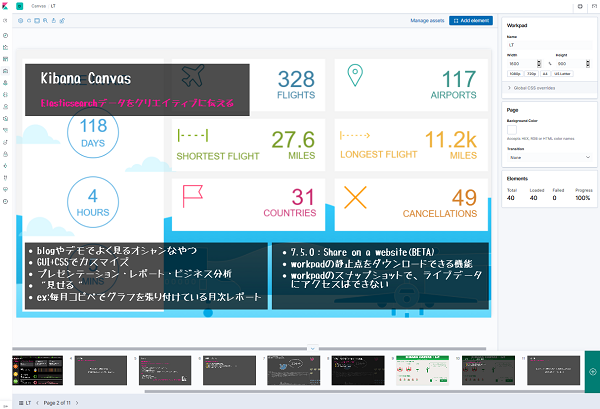This screenshot has height=409, width=600.
Task: Select page 7 thumbnail
Action: (x=294, y=370)
